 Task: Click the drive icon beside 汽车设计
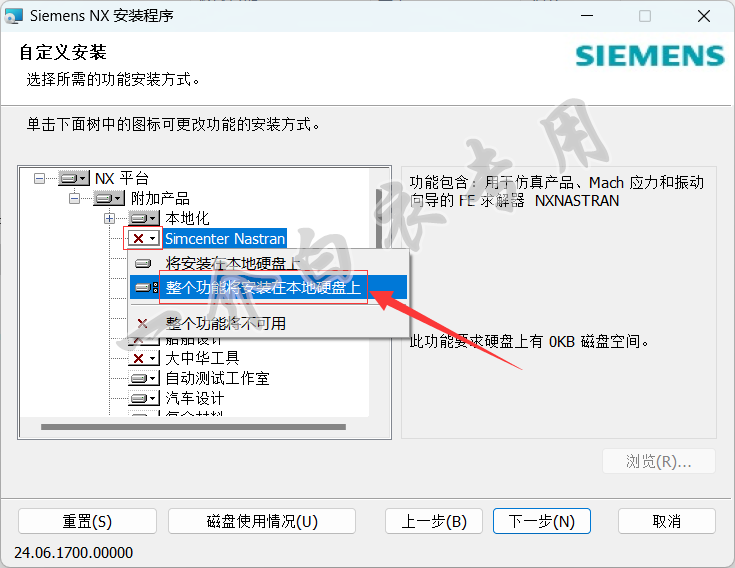(x=143, y=398)
